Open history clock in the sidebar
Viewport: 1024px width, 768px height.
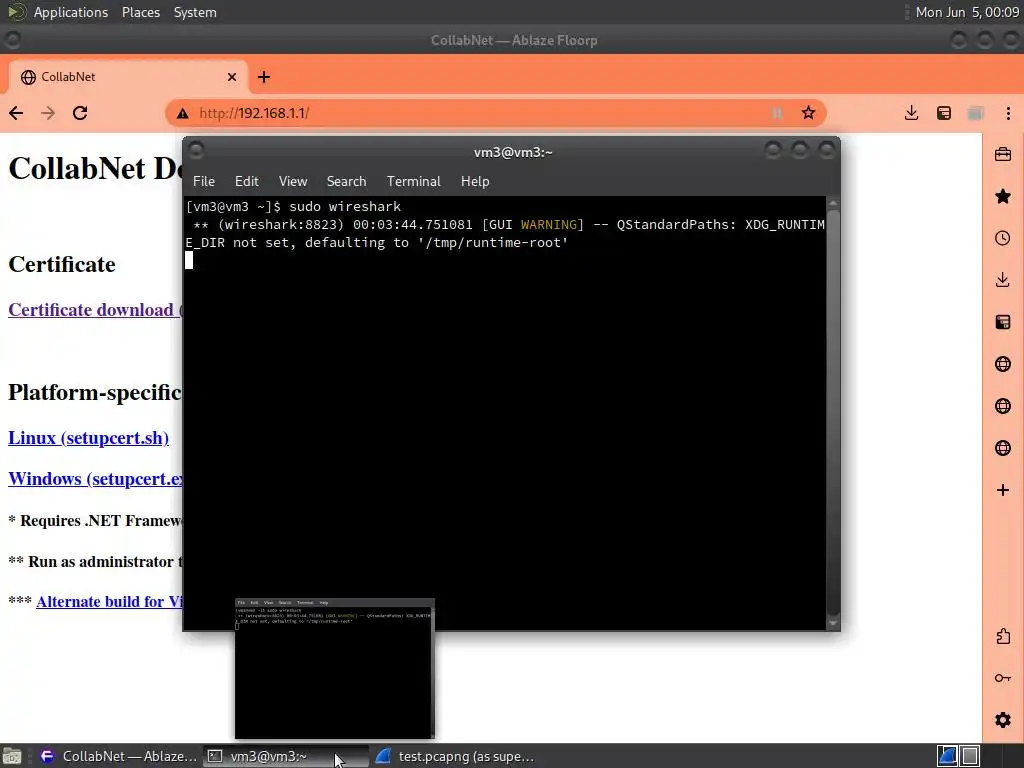[x=1003, y=238]
